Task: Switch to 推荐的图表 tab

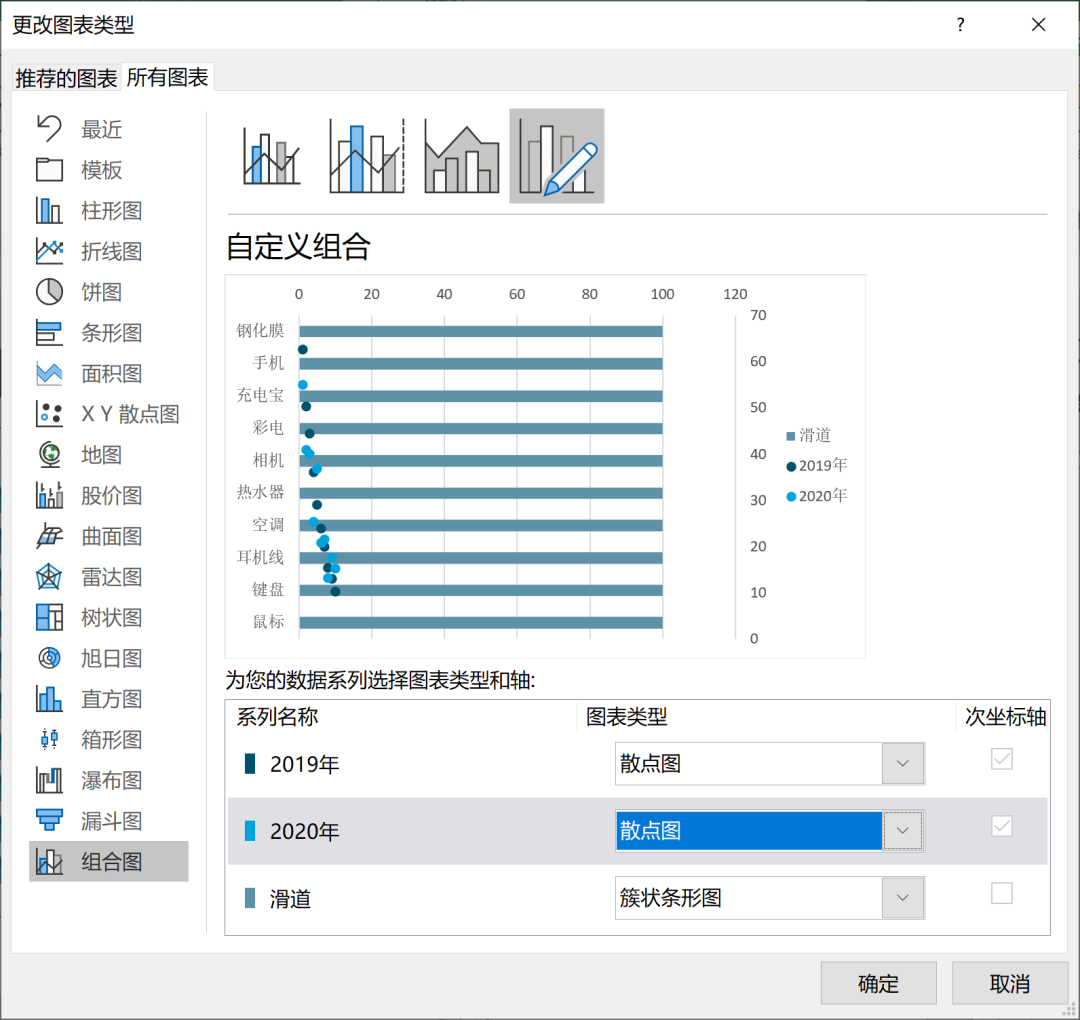Action: tap(66, 79)
